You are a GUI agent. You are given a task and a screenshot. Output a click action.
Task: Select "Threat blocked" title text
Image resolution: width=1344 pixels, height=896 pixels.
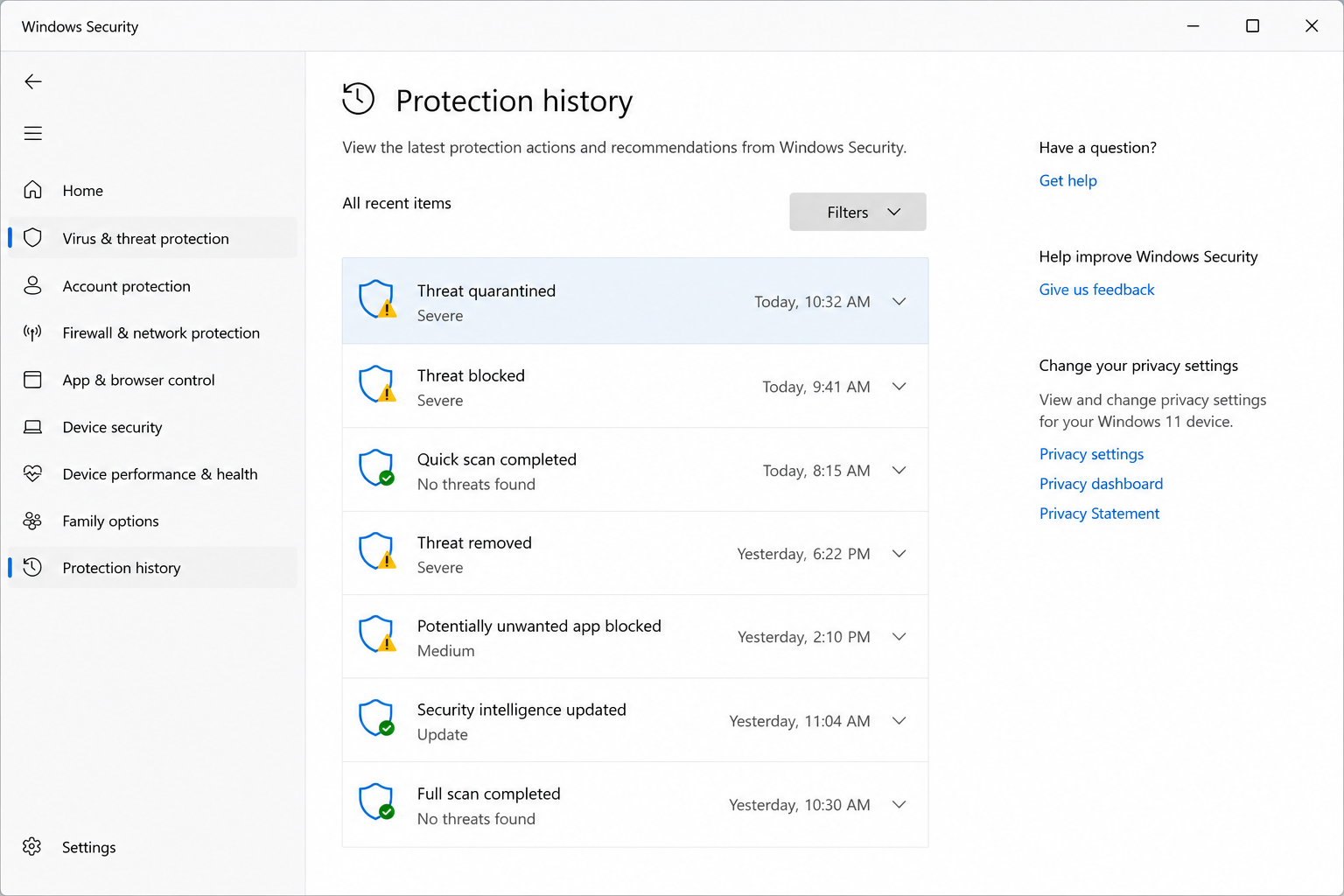point(471,375)
